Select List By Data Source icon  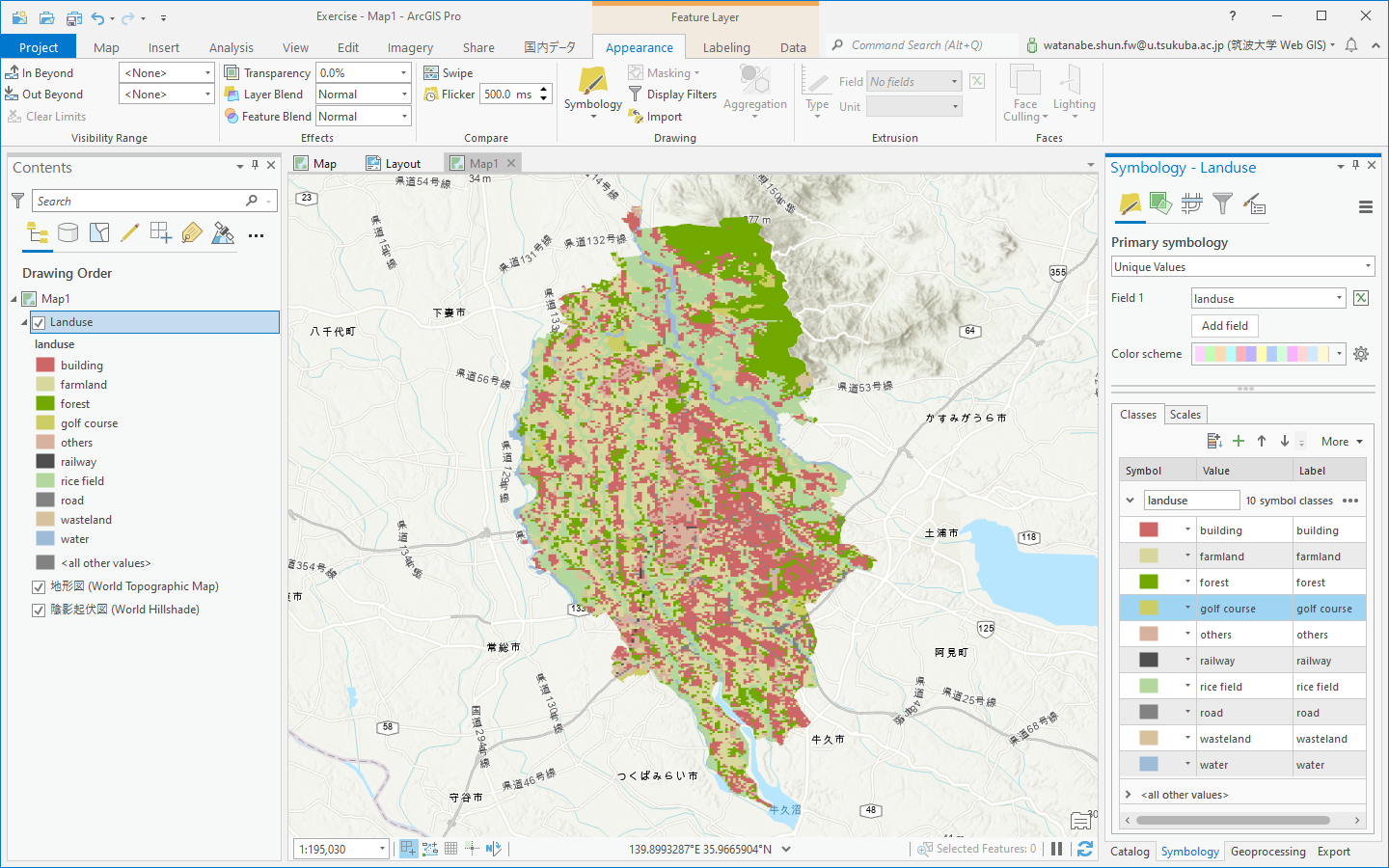coord(68,232)
